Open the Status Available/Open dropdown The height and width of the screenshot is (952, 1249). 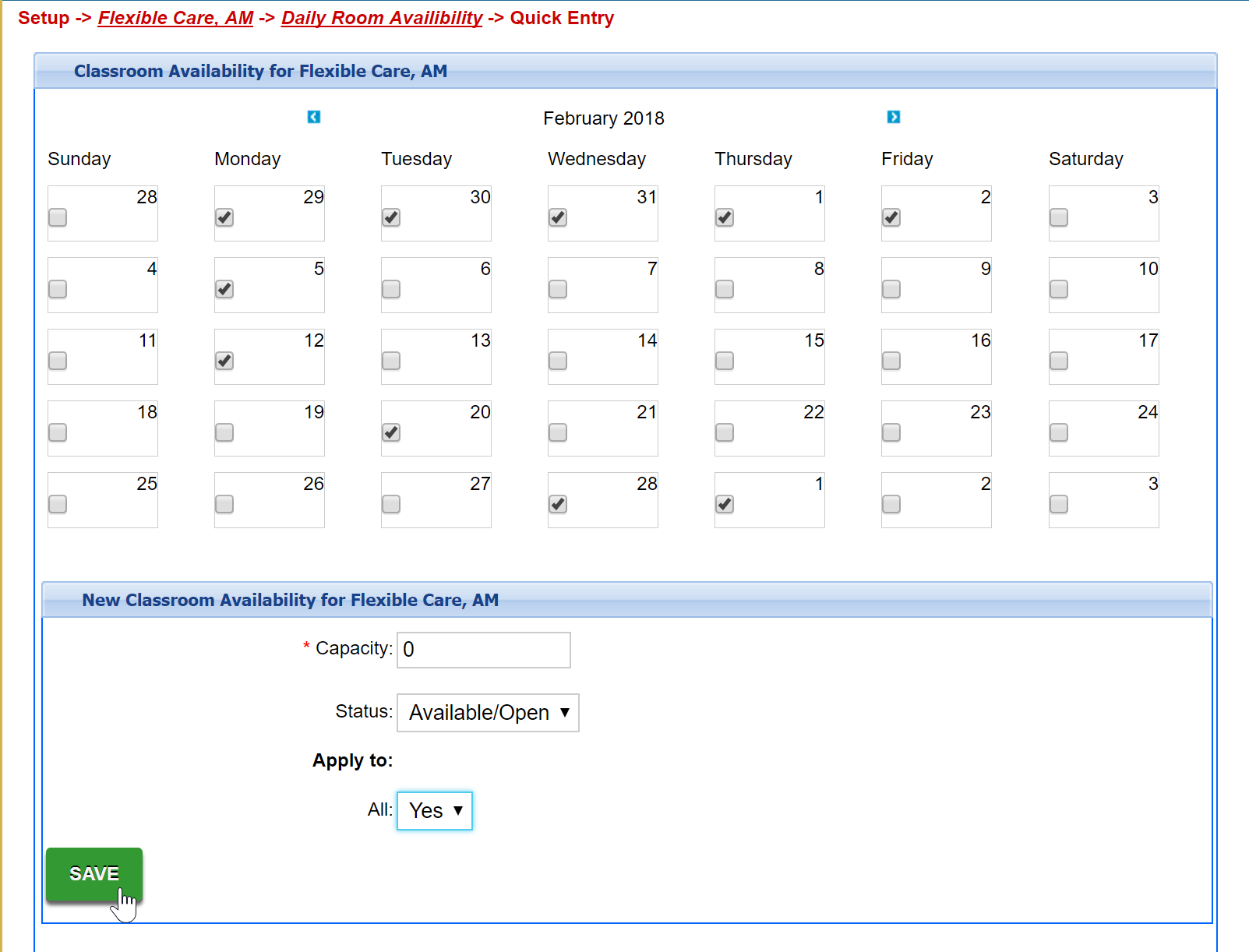tap(488, 713)
